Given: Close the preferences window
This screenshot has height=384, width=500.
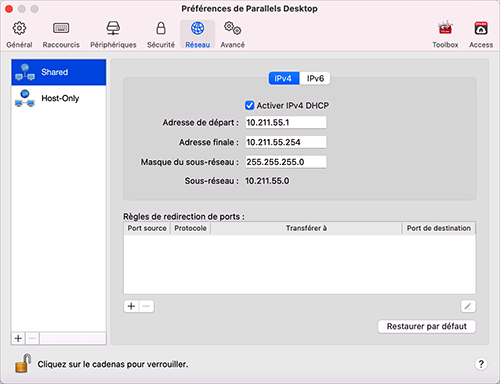Looking at the screenshot, I should coord(9,9).
